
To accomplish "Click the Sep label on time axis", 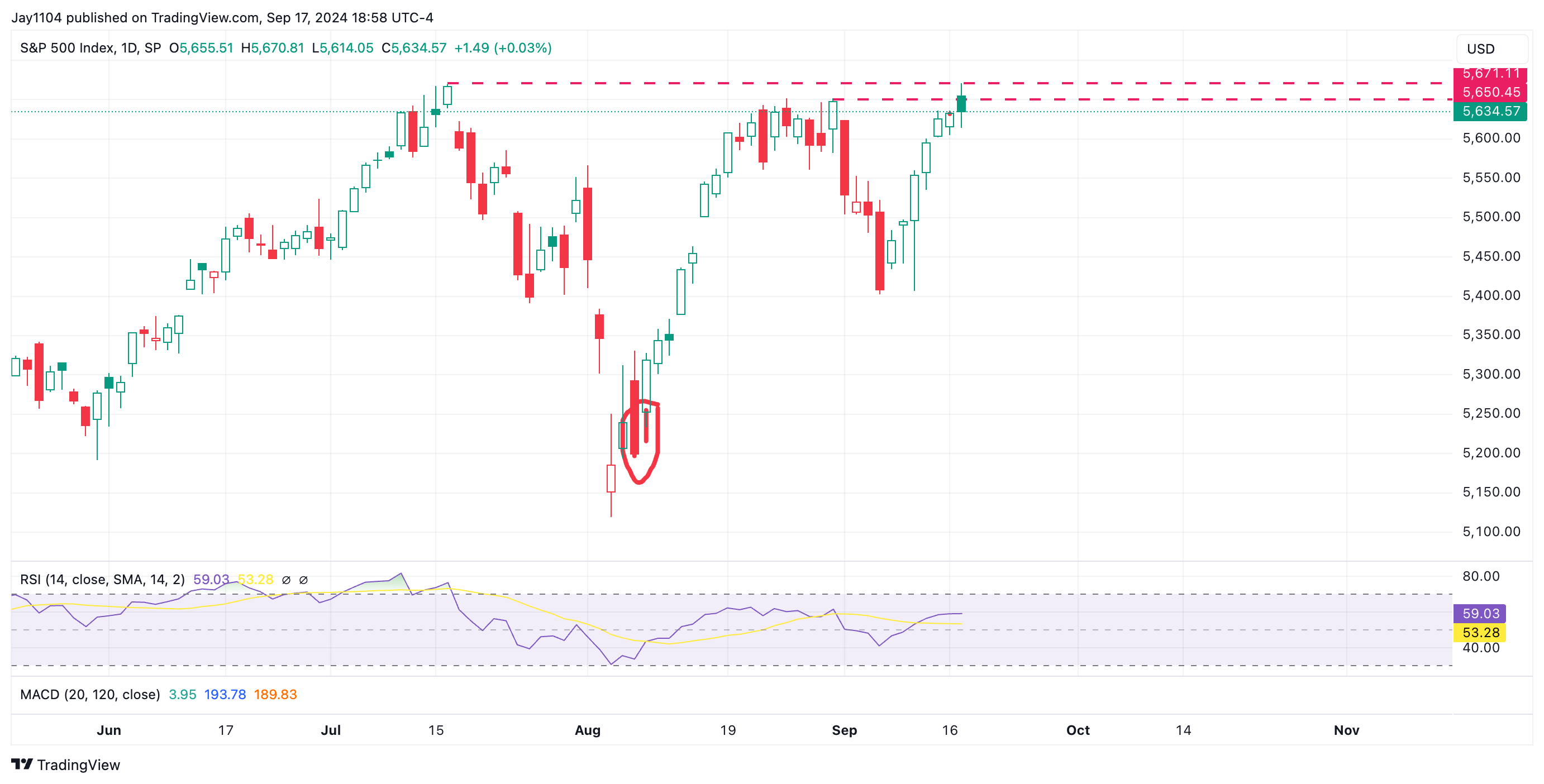I will (844, 731).
